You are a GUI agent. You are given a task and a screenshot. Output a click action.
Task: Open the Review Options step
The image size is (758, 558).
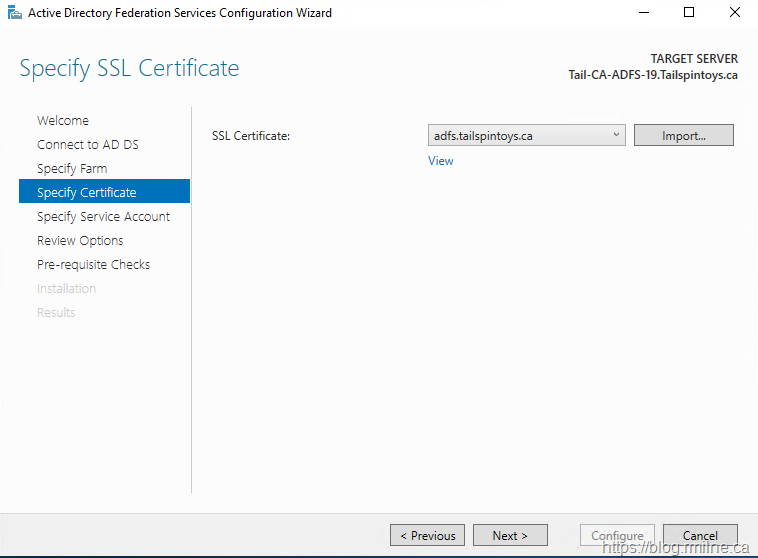[80, 240]
